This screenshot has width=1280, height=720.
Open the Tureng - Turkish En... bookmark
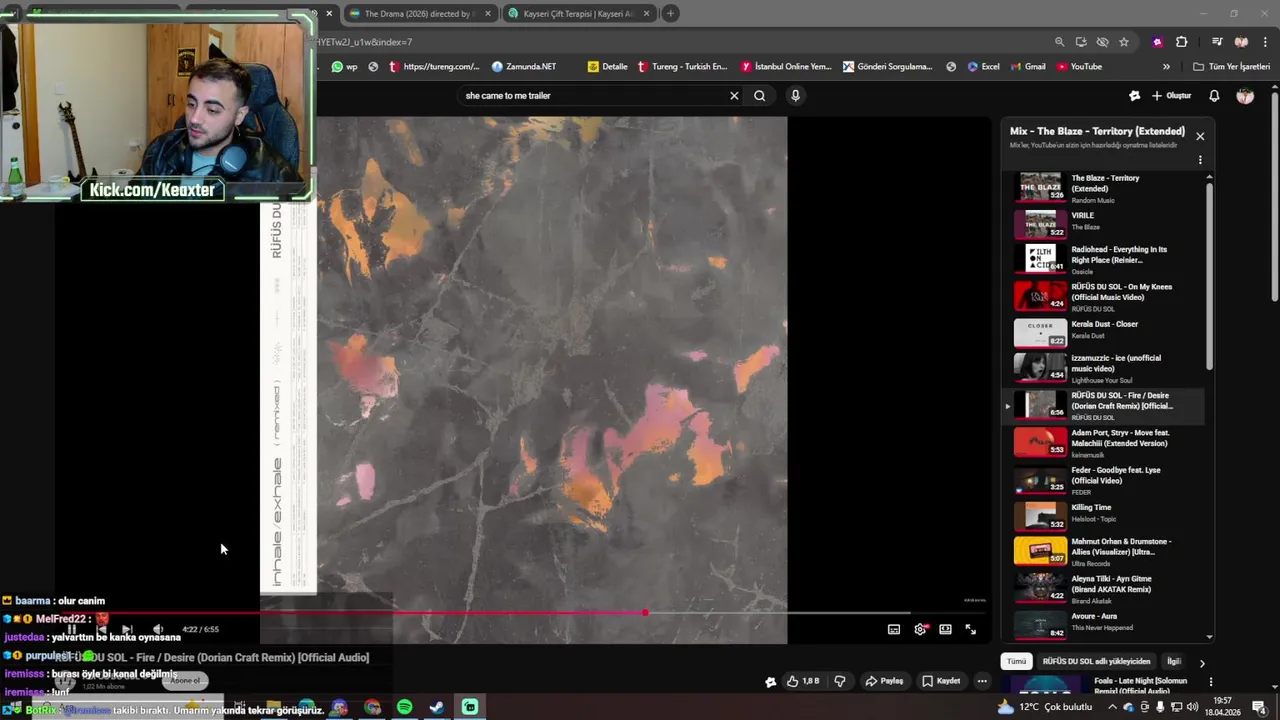point(681,67)
